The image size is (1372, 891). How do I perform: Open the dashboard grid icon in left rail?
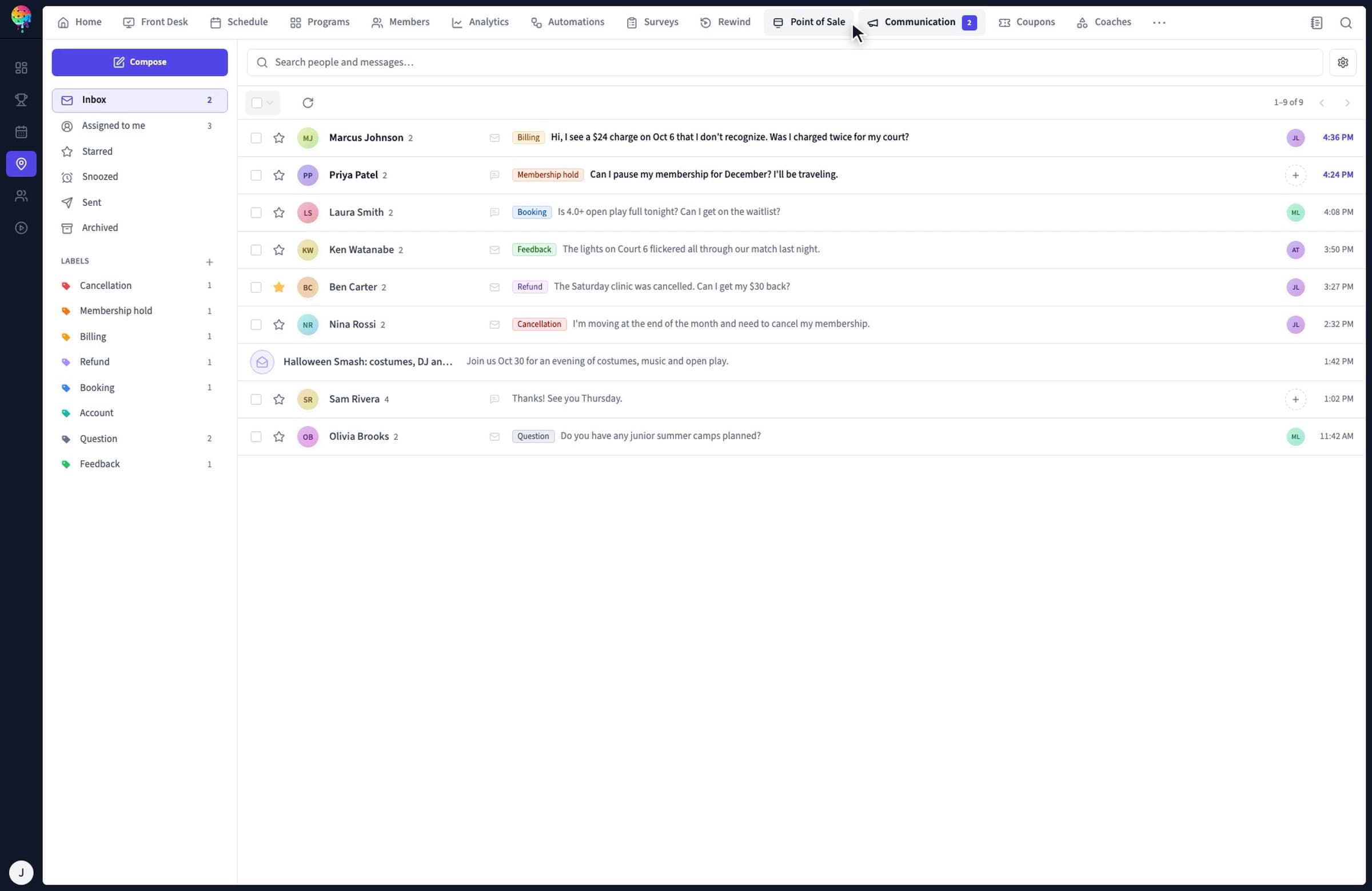pos(21,68)
